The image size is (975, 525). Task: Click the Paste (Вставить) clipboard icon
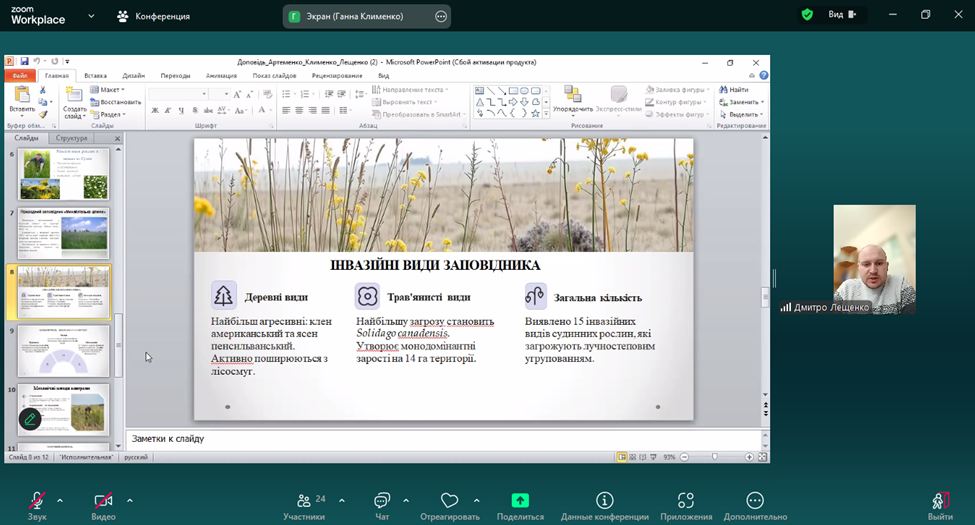click(x=22, y=95)
